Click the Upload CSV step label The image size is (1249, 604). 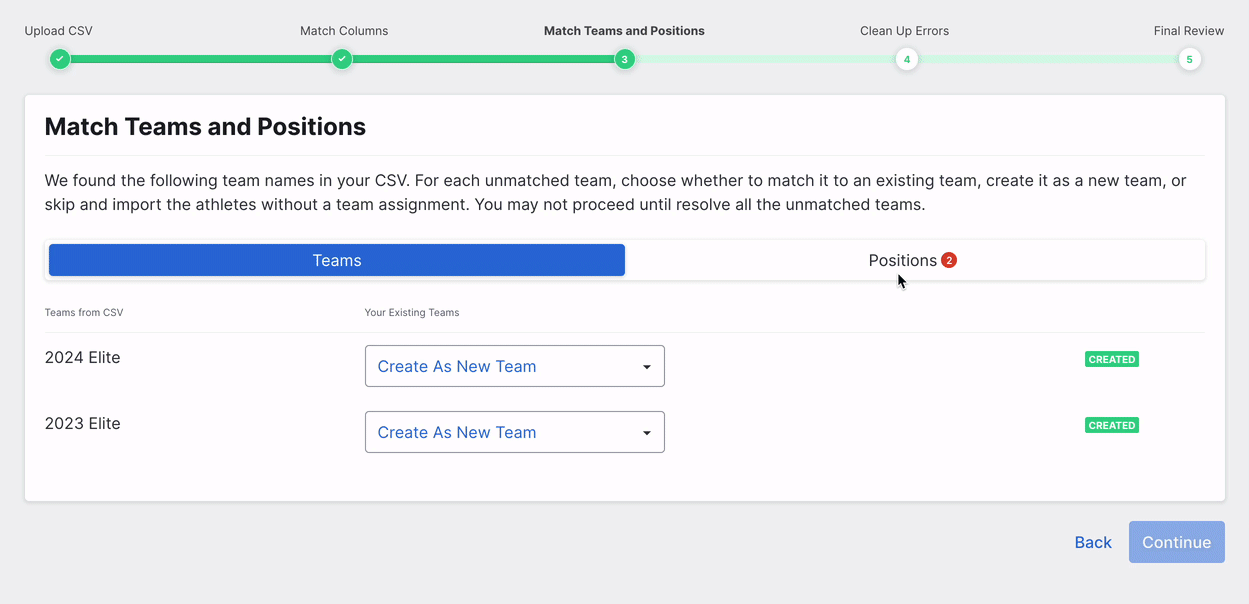tap(58, 31)
